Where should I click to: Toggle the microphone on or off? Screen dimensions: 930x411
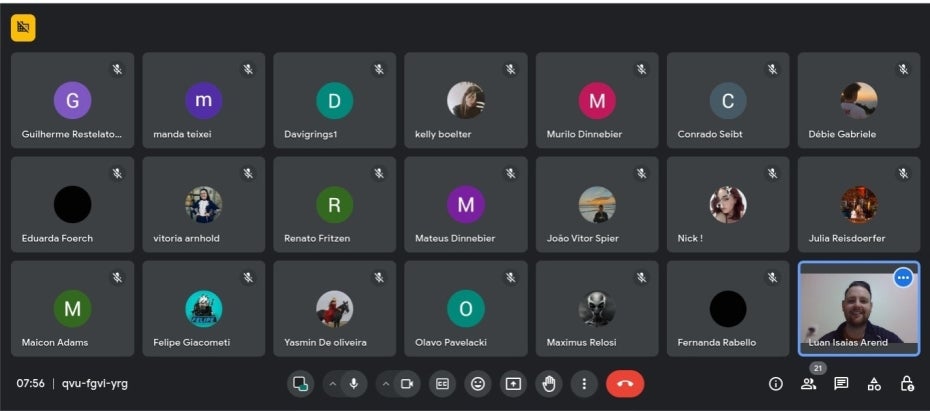353,383
